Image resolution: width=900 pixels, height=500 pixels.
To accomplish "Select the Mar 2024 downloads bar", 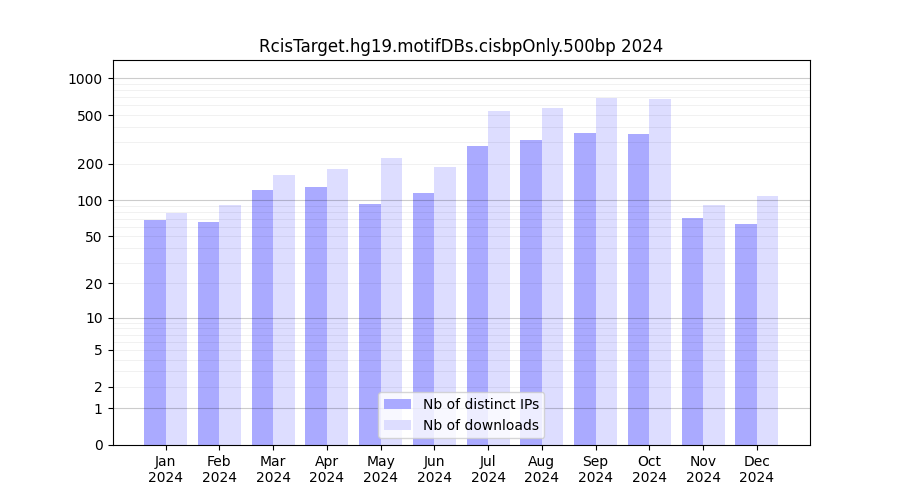I will [x=284, y=310].
